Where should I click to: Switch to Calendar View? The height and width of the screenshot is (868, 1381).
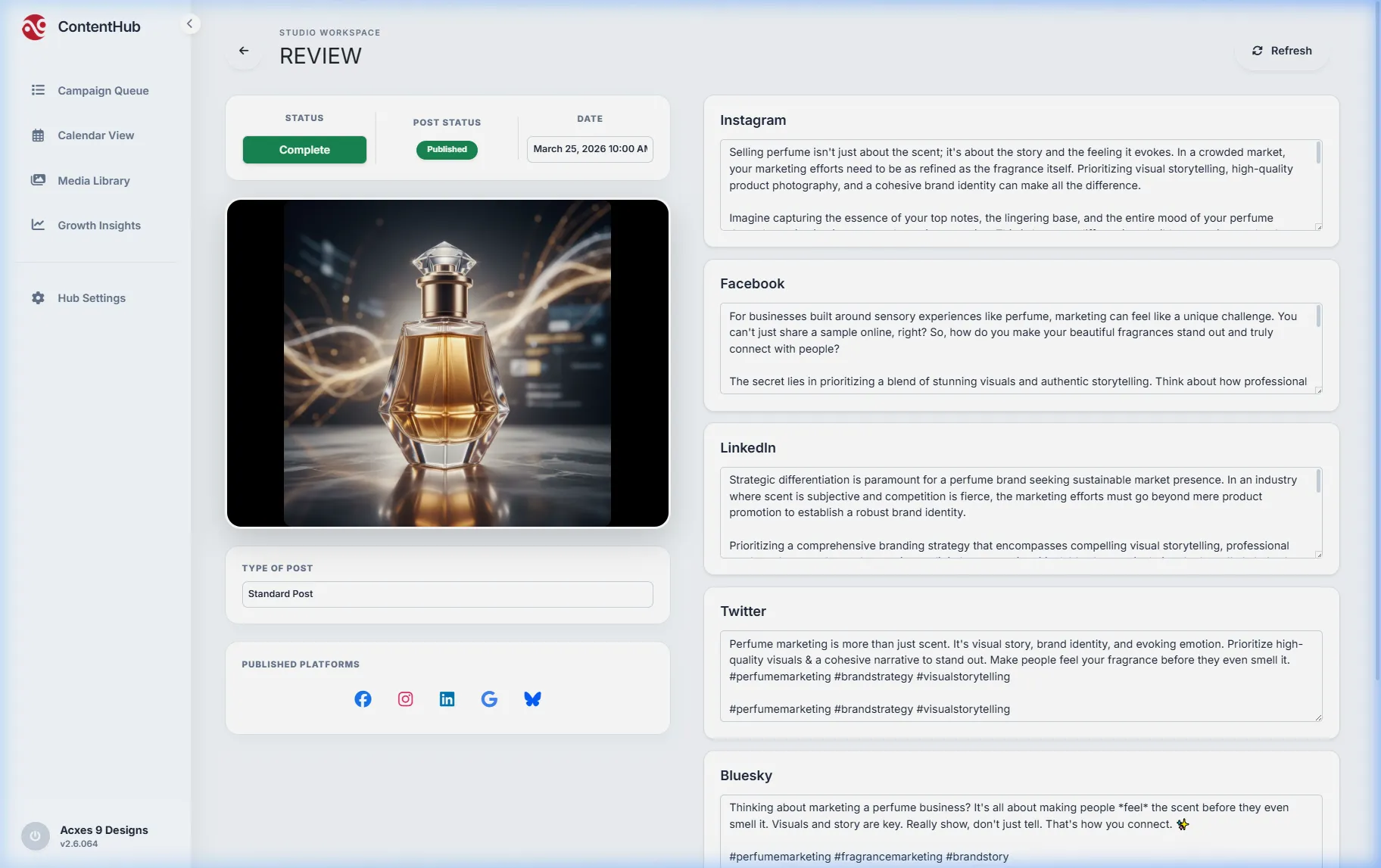click(x=96, y=135)
